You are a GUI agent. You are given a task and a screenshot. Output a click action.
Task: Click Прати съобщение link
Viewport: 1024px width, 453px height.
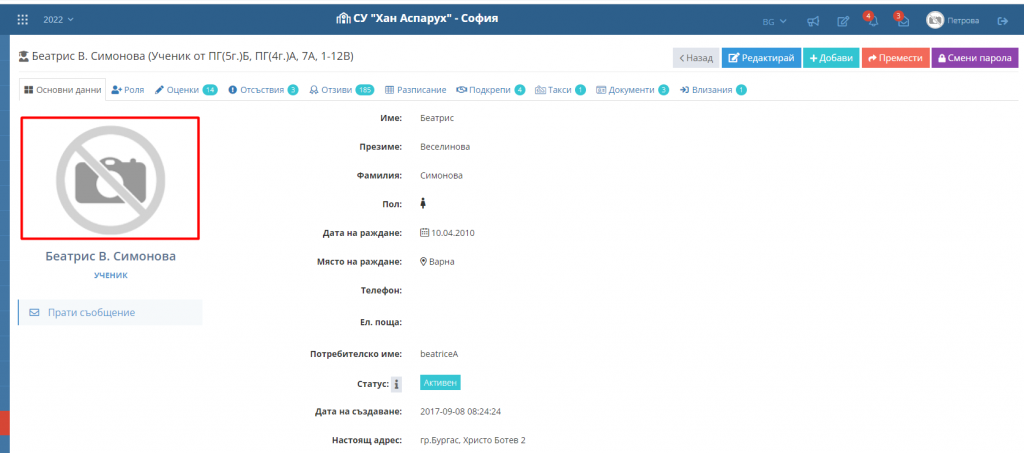110,312
